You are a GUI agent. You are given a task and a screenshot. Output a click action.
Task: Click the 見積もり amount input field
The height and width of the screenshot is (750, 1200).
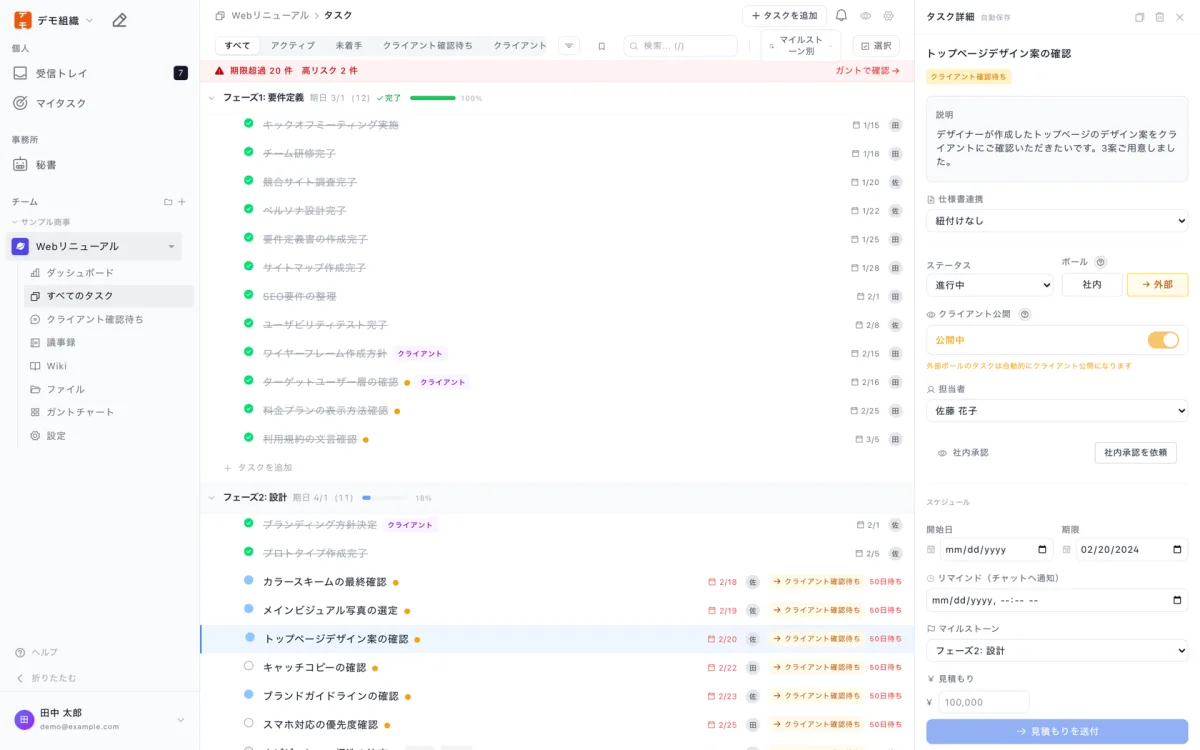[983, 702]
